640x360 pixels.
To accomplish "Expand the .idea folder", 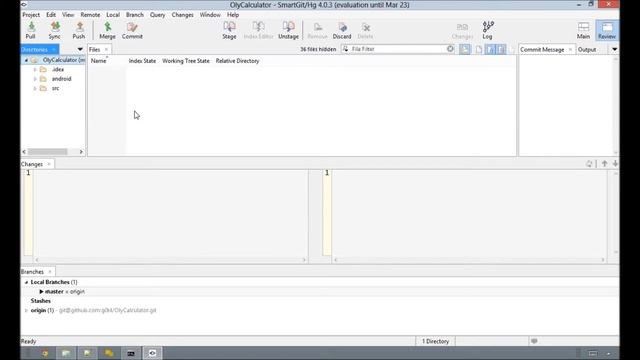I will point(35,69).
